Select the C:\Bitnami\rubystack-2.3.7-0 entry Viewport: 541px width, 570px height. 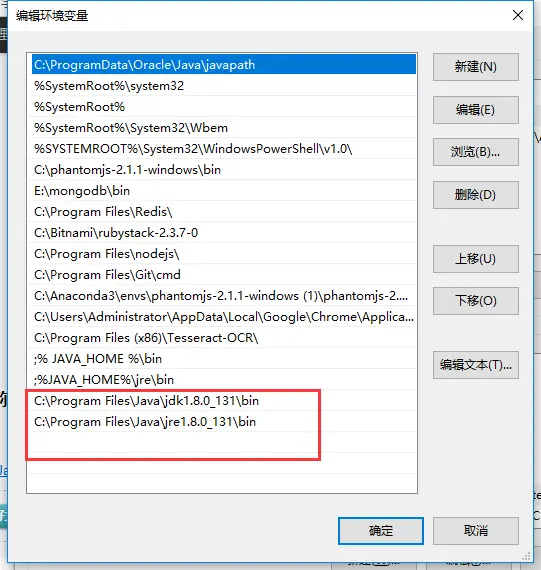click(x=224, y=233)
